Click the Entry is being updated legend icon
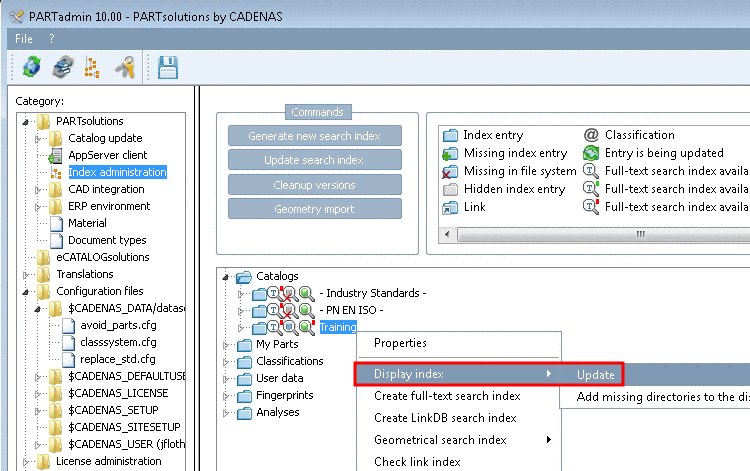Screen dimensions: 750x471 tap(591, 153)
